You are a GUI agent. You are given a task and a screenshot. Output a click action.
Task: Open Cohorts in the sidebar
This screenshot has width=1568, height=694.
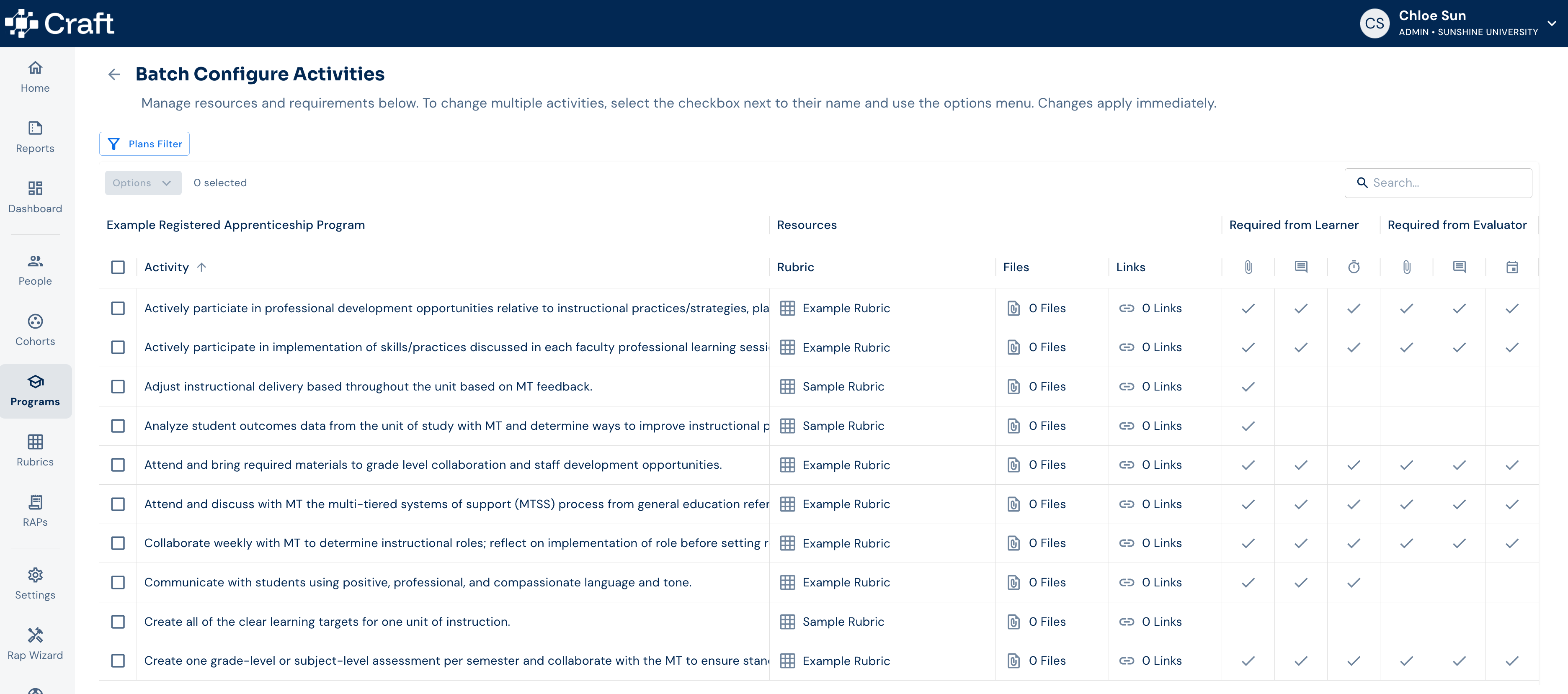coord(35,330)
